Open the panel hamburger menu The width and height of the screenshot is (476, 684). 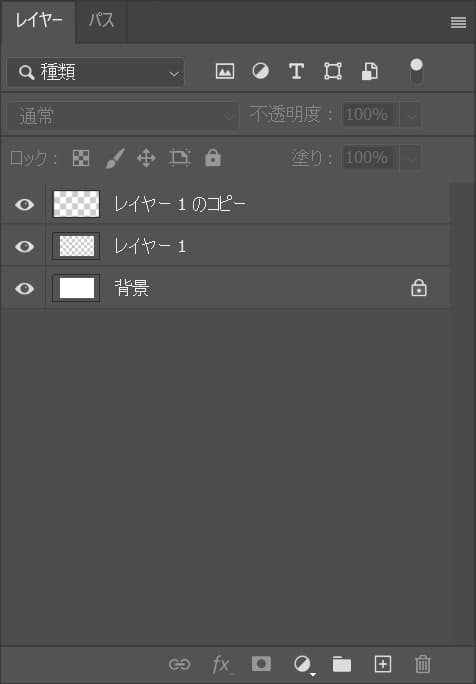pos(458,22)
